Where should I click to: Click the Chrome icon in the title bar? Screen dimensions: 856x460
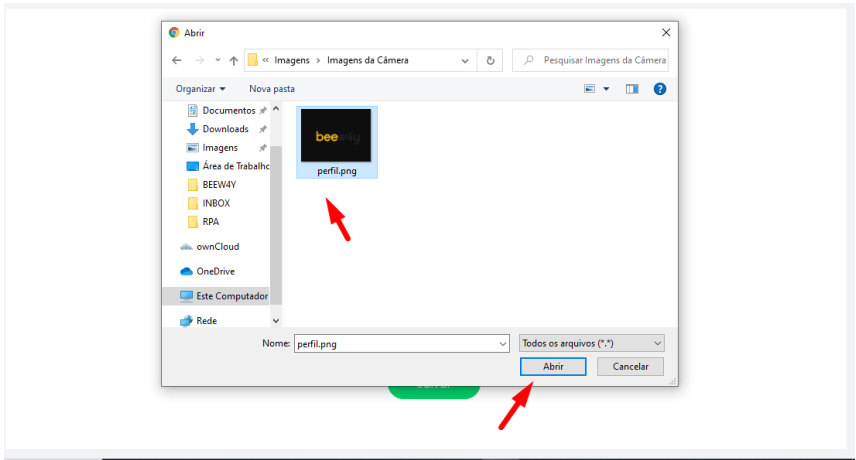pos(174,33)
